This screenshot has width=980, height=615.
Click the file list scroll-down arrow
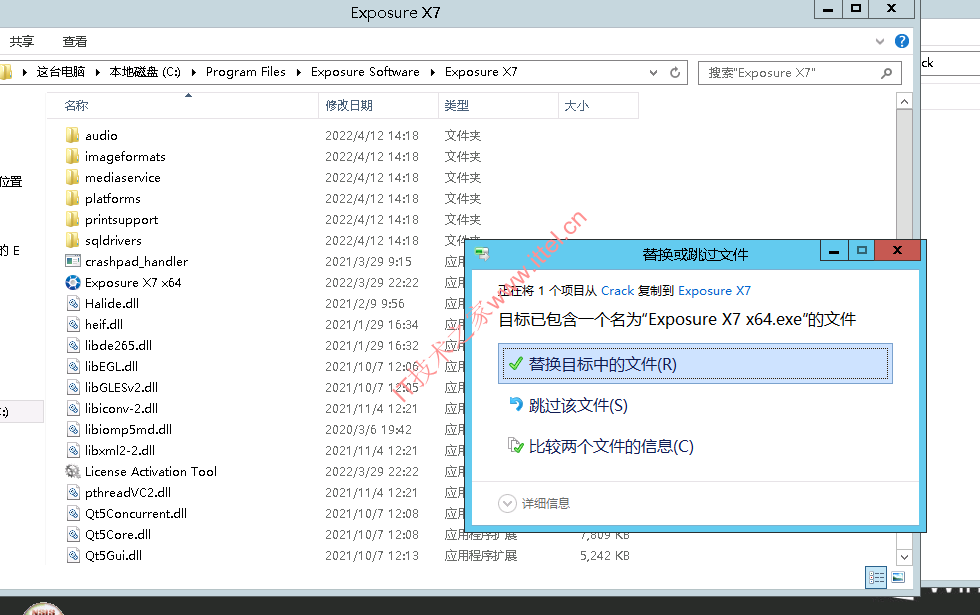click(x=904, y=557)
